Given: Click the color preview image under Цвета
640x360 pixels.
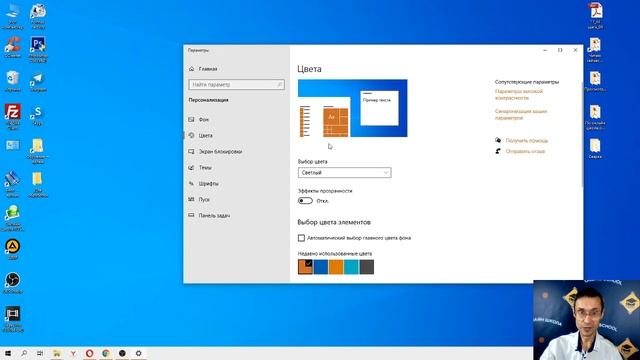Looking at the screenshot, I should pyautogui.click(x=353, y=108).
